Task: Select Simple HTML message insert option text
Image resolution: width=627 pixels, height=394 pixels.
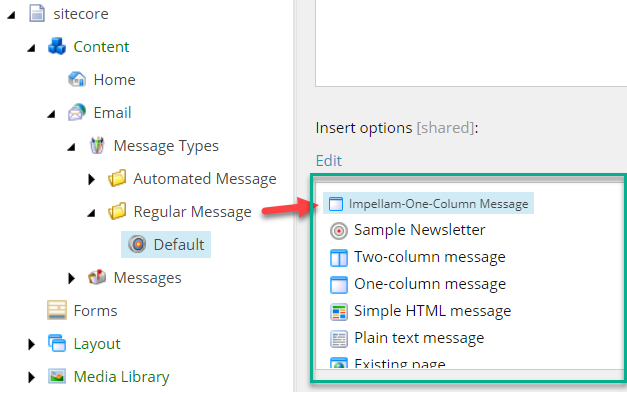Action: tap(432, 311)
